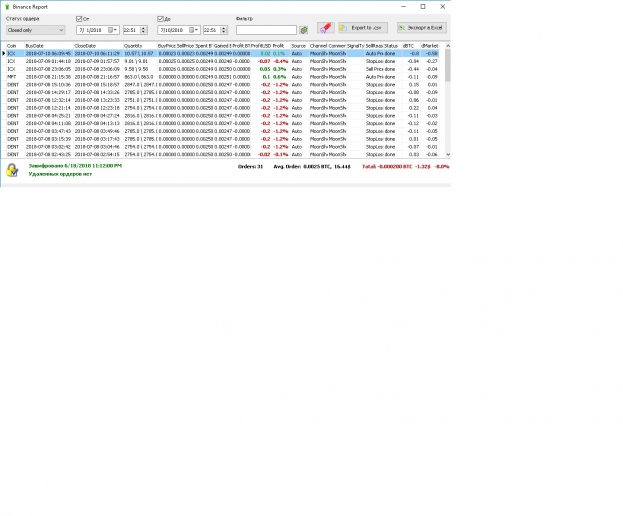623x516 pixels.
Task: Open the order status dropdown showing Closed only
Action: 36,30
